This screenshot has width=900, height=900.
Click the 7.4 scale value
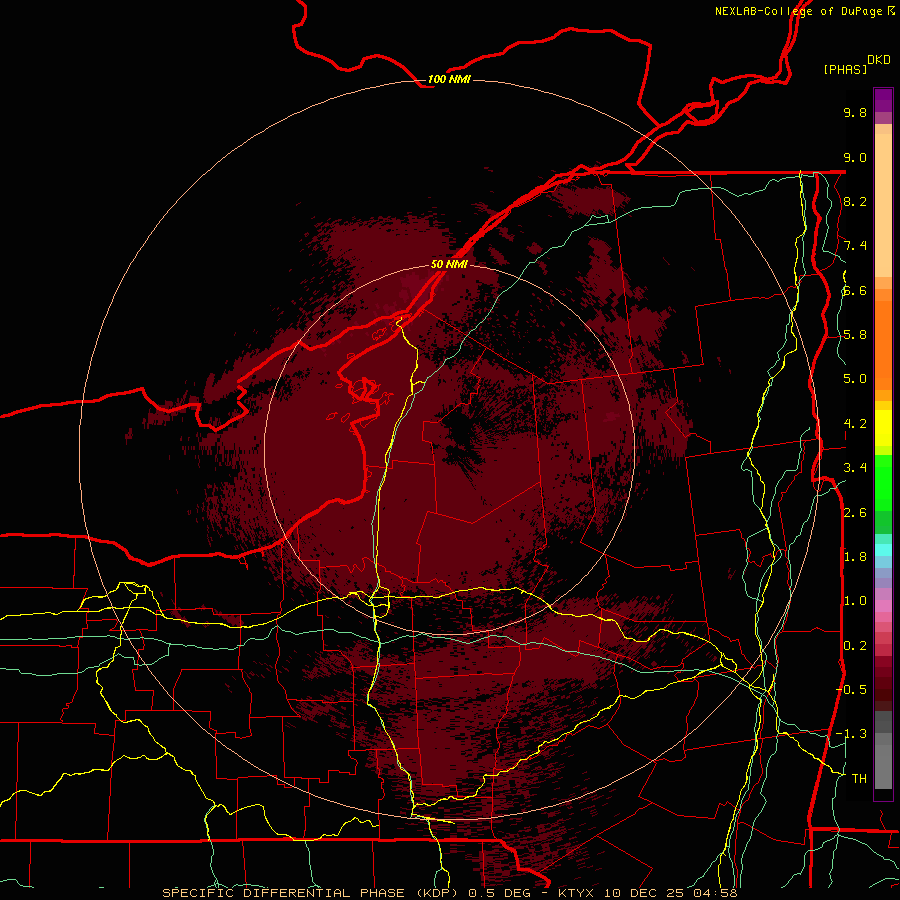tap(855, 246)
